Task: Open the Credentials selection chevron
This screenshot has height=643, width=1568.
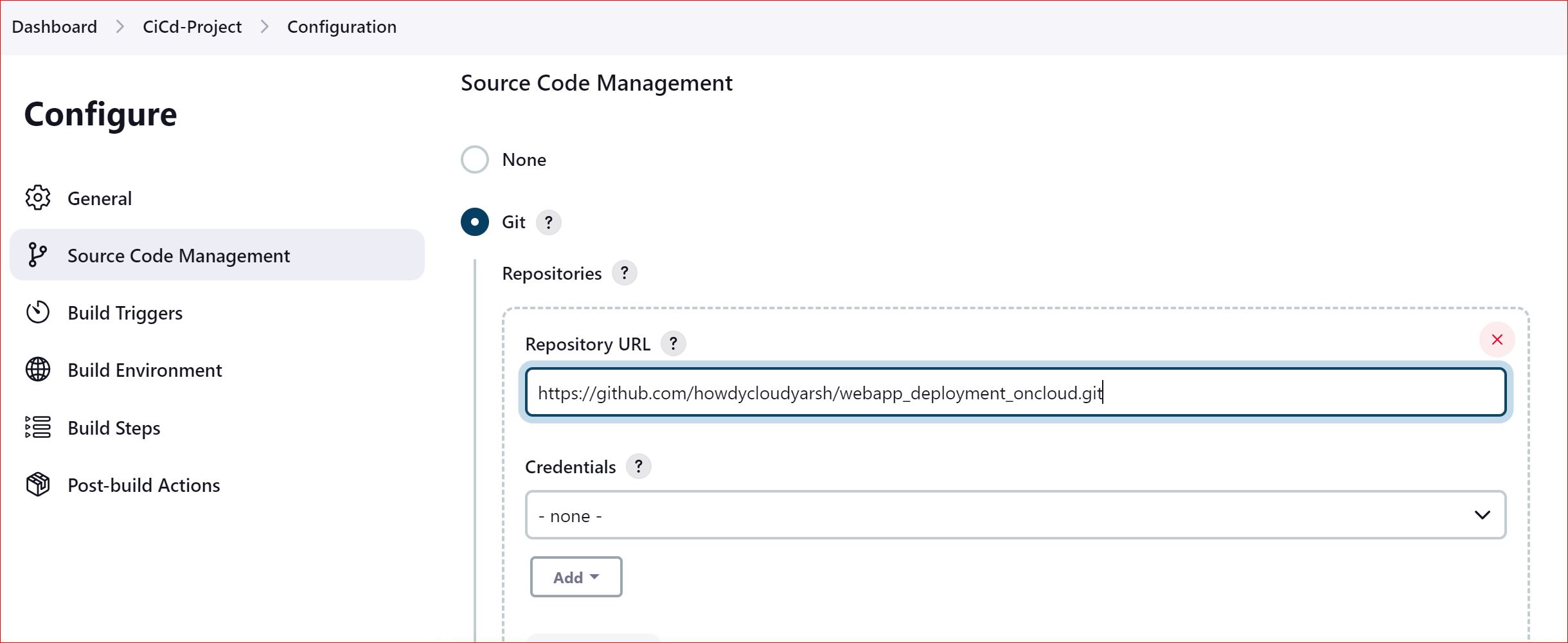Action: pos(1482,514)
